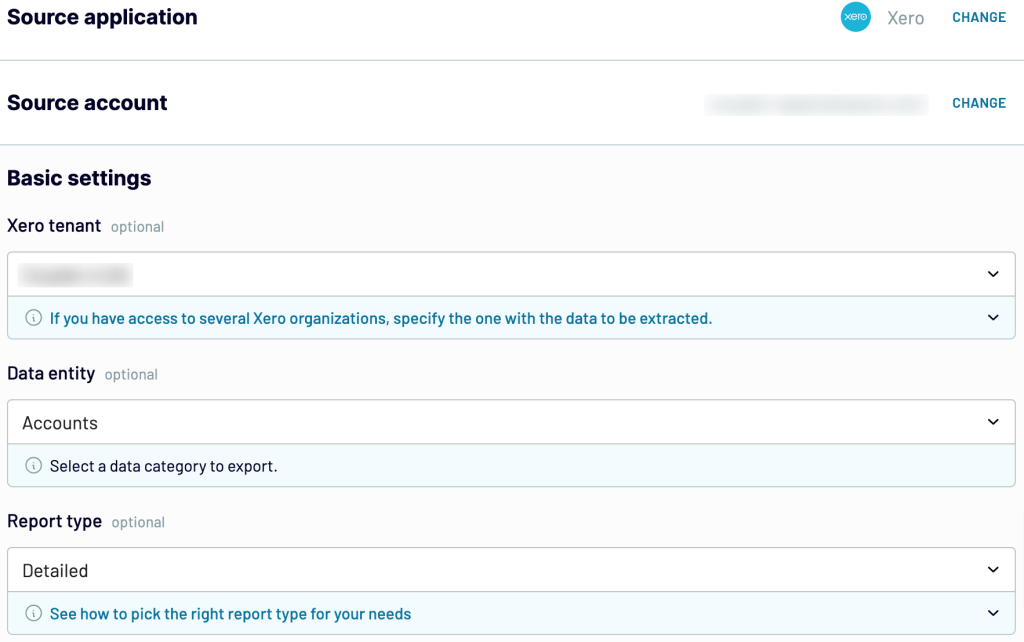Click the 'optional' label next to Report type
The image size is (1024, 642).
point(137,522)
